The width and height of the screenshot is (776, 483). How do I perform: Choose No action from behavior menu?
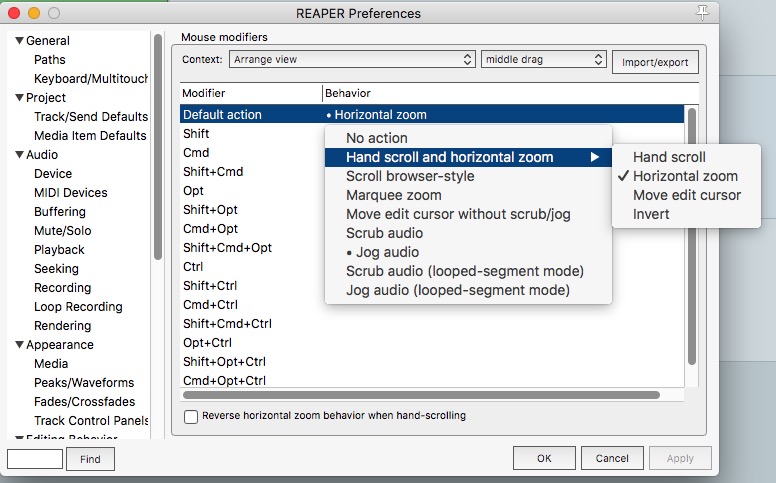click(x=468, y=138)
